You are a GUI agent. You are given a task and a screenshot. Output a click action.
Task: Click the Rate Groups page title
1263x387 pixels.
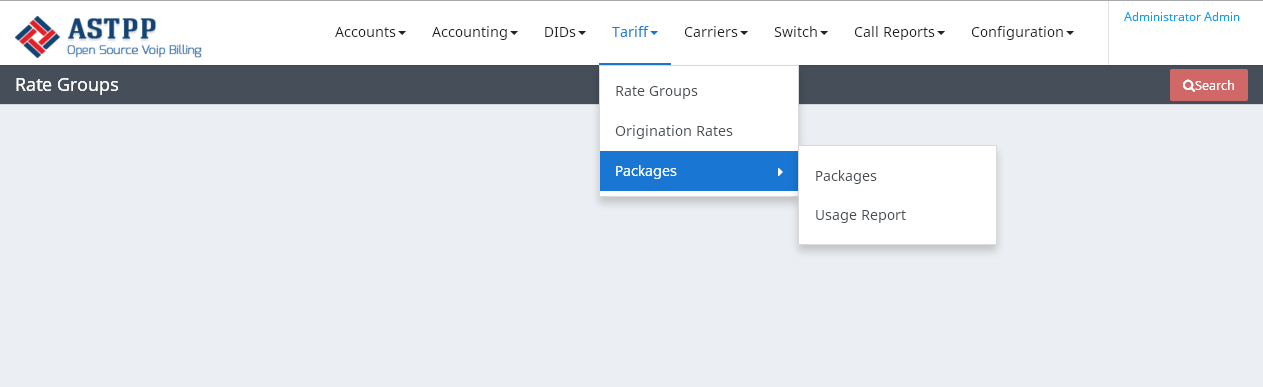pos(67,85)
